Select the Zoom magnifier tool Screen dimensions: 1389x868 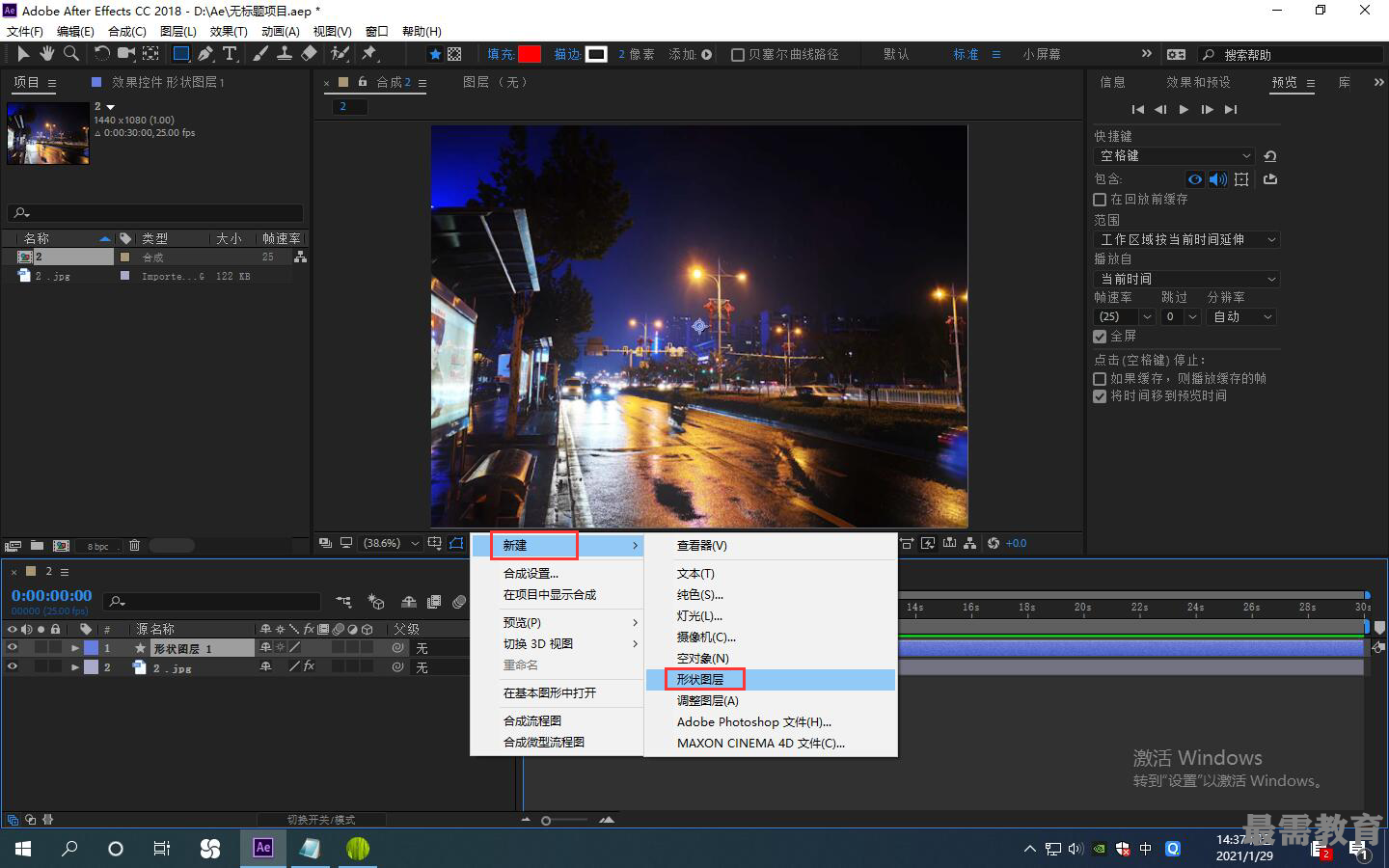click(70, 54)
